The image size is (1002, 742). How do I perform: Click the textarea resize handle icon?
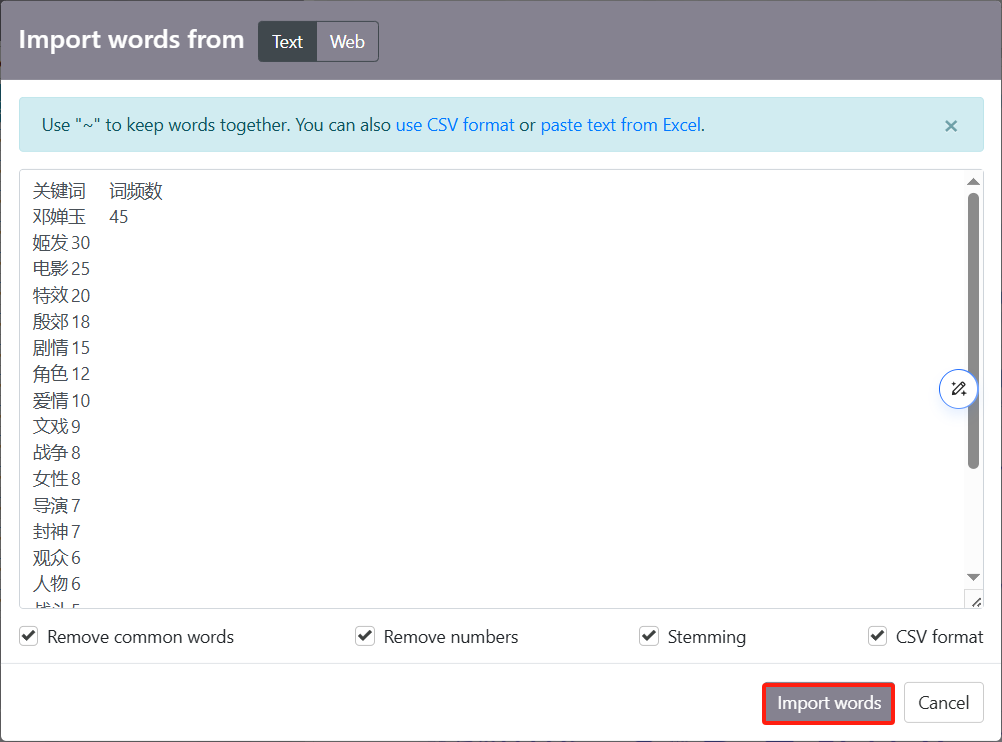coord(976,601)
